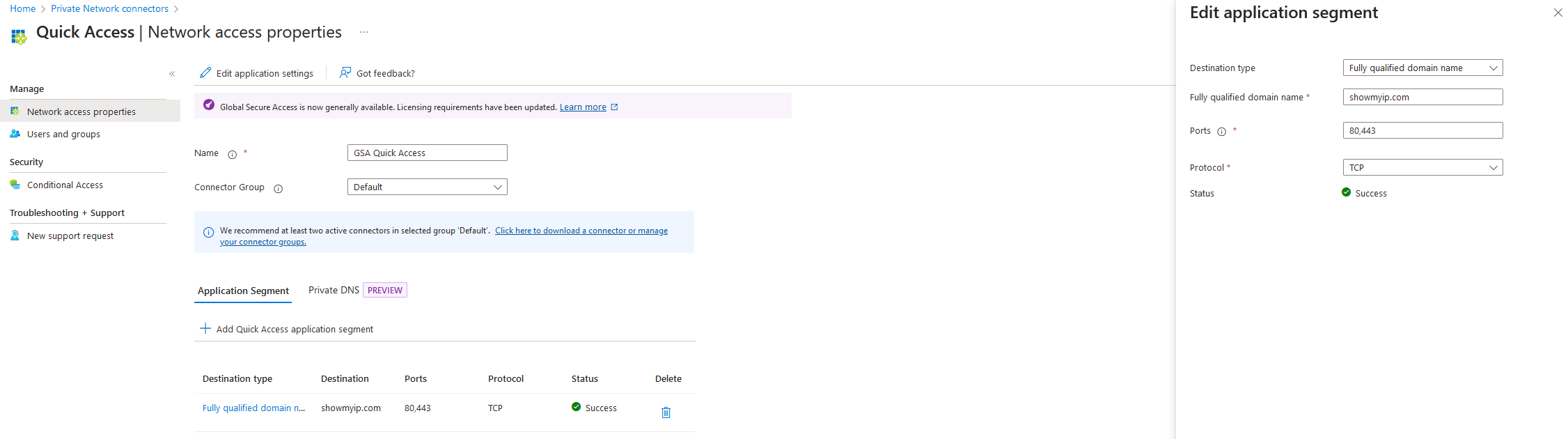
Task: Delete the showmyip.com segment with trash icon
Action: point(666,413)
